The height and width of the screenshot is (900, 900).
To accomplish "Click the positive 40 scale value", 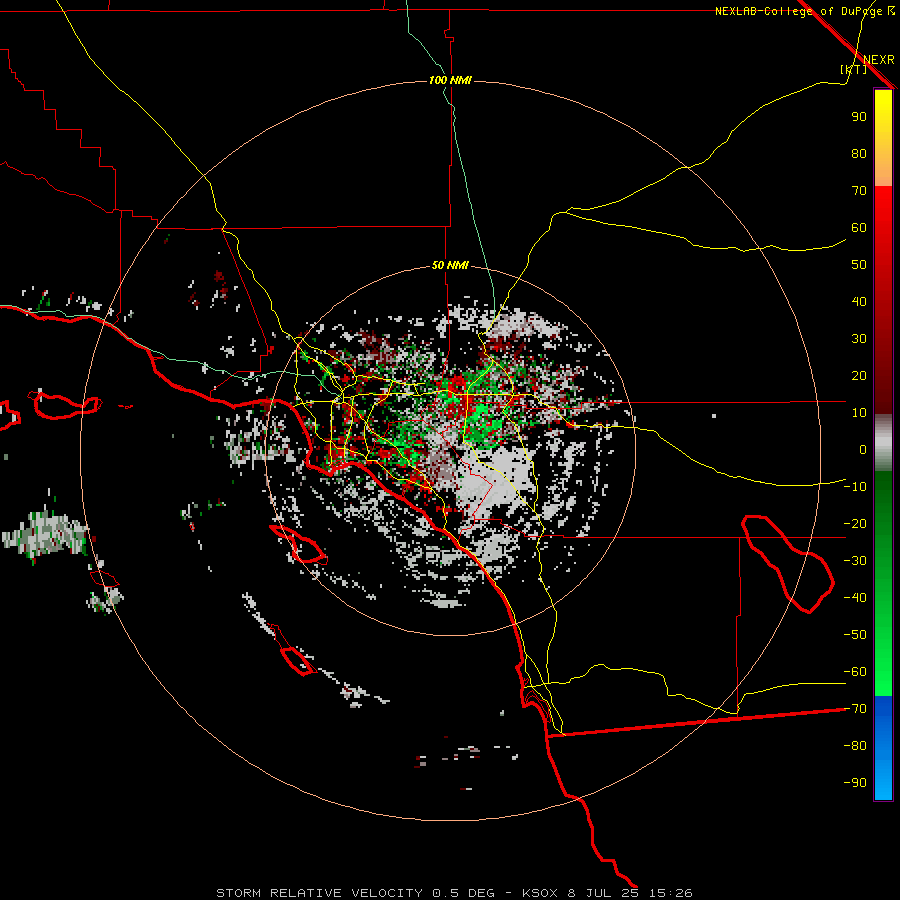I will pos(859,301).
